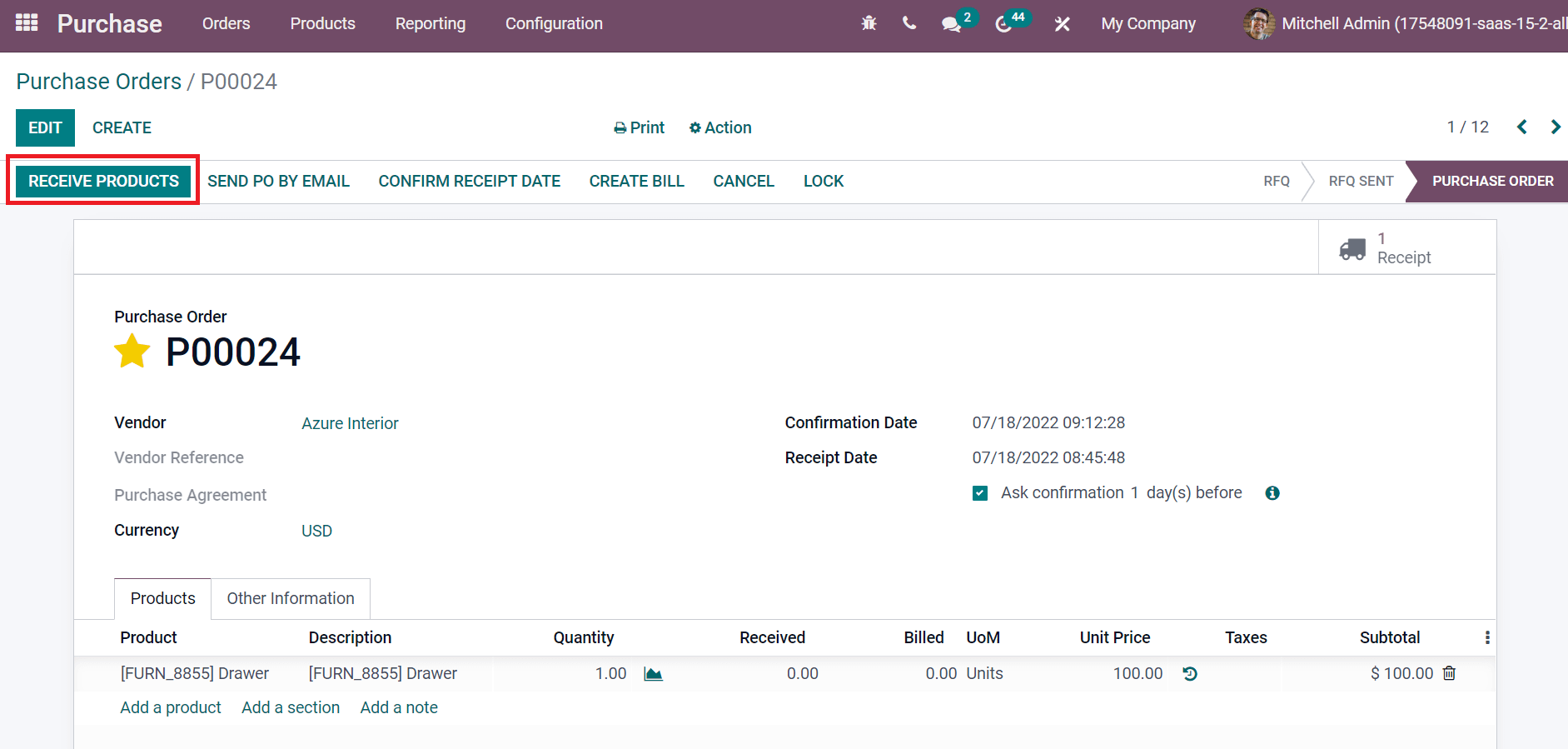The width and height of the screenshot is (1568, 749).
Task: Navigate to Purchase Orders breadcrumb
Action: point(98,82)
